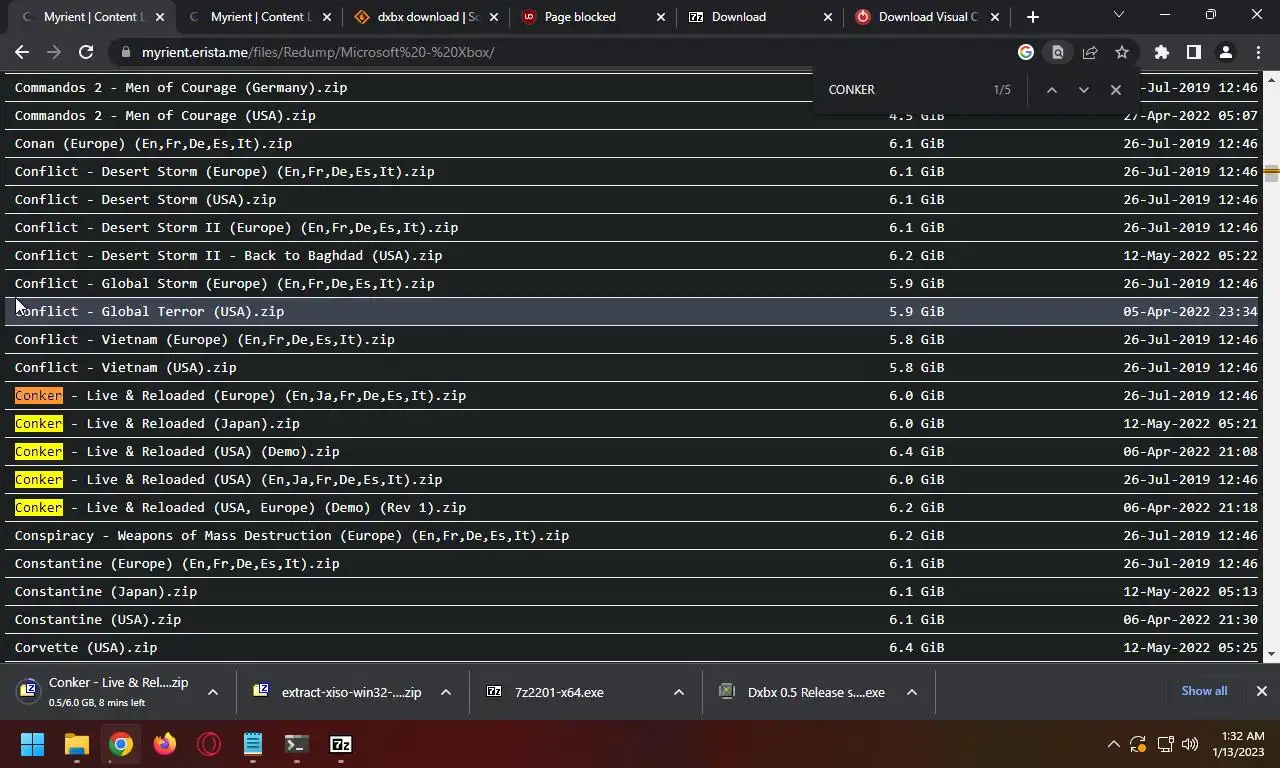Open the side panel icon
Screen dimensions: 1280x768
tap(1193, 52)
